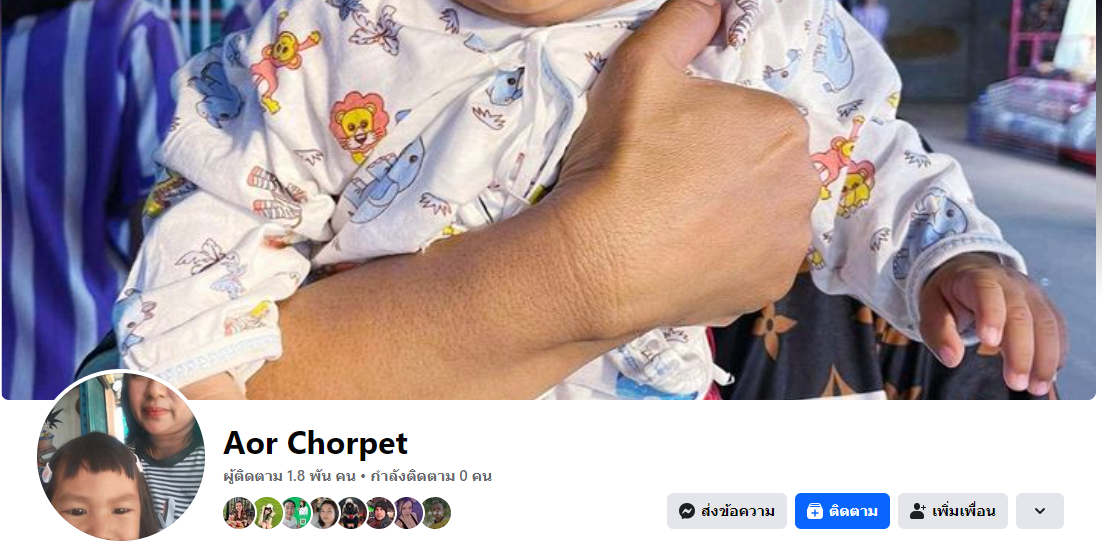Open the last friend avatar in row
Image resolution: width=1102 pixels, height=558 pixels.
[x=436, y=513]
